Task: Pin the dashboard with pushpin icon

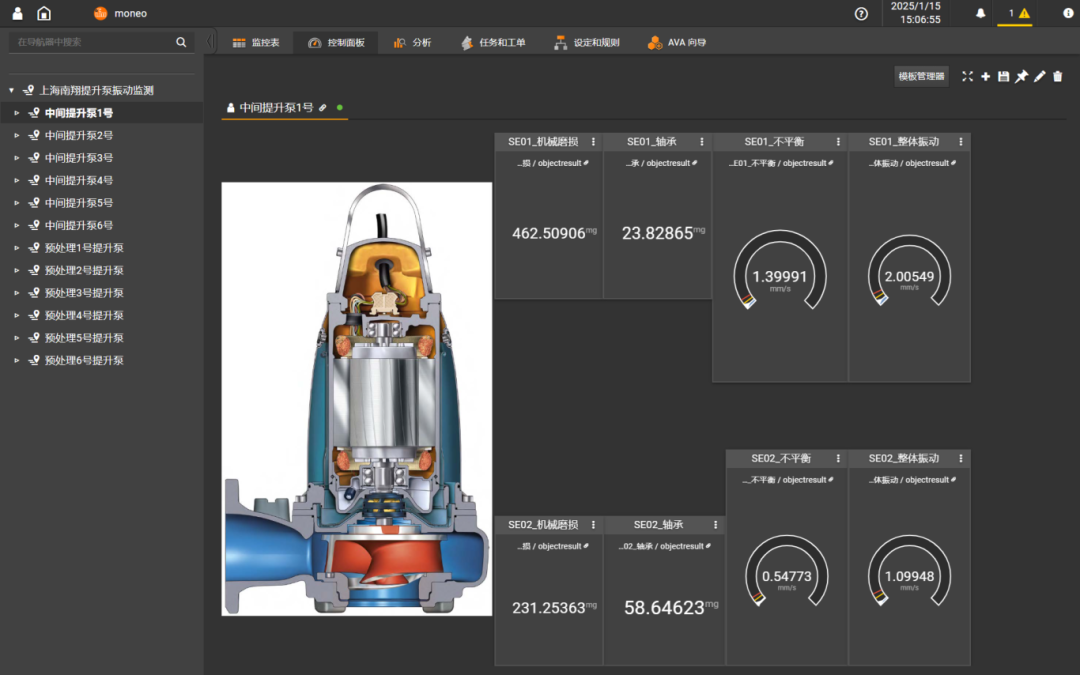Action: [x=1021, y=76]
